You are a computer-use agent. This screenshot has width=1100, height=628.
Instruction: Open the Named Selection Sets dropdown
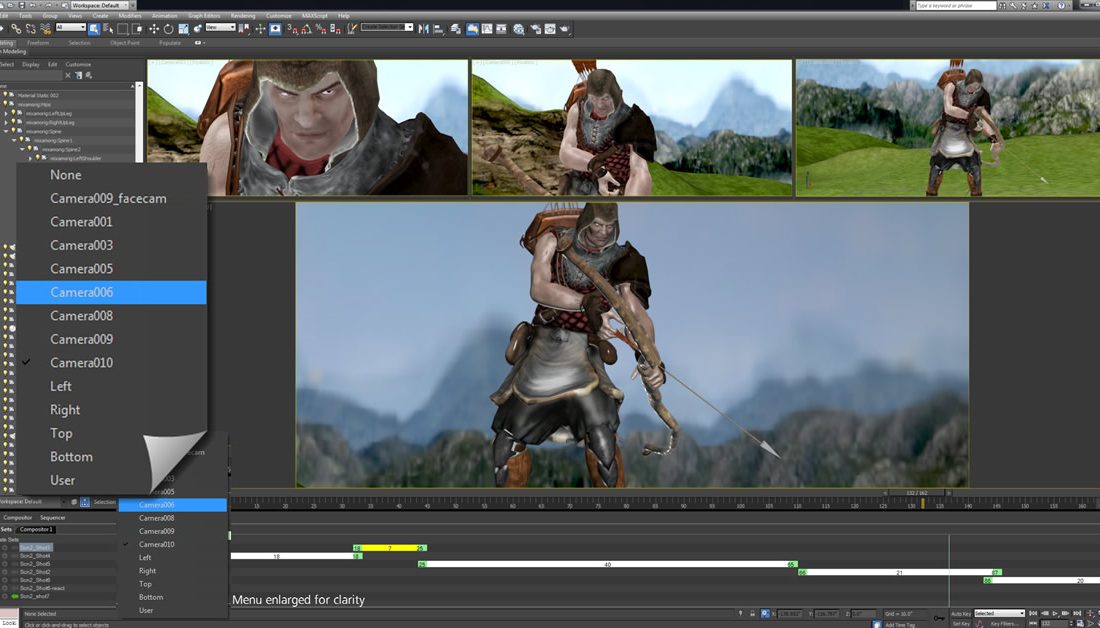point(387,27)
